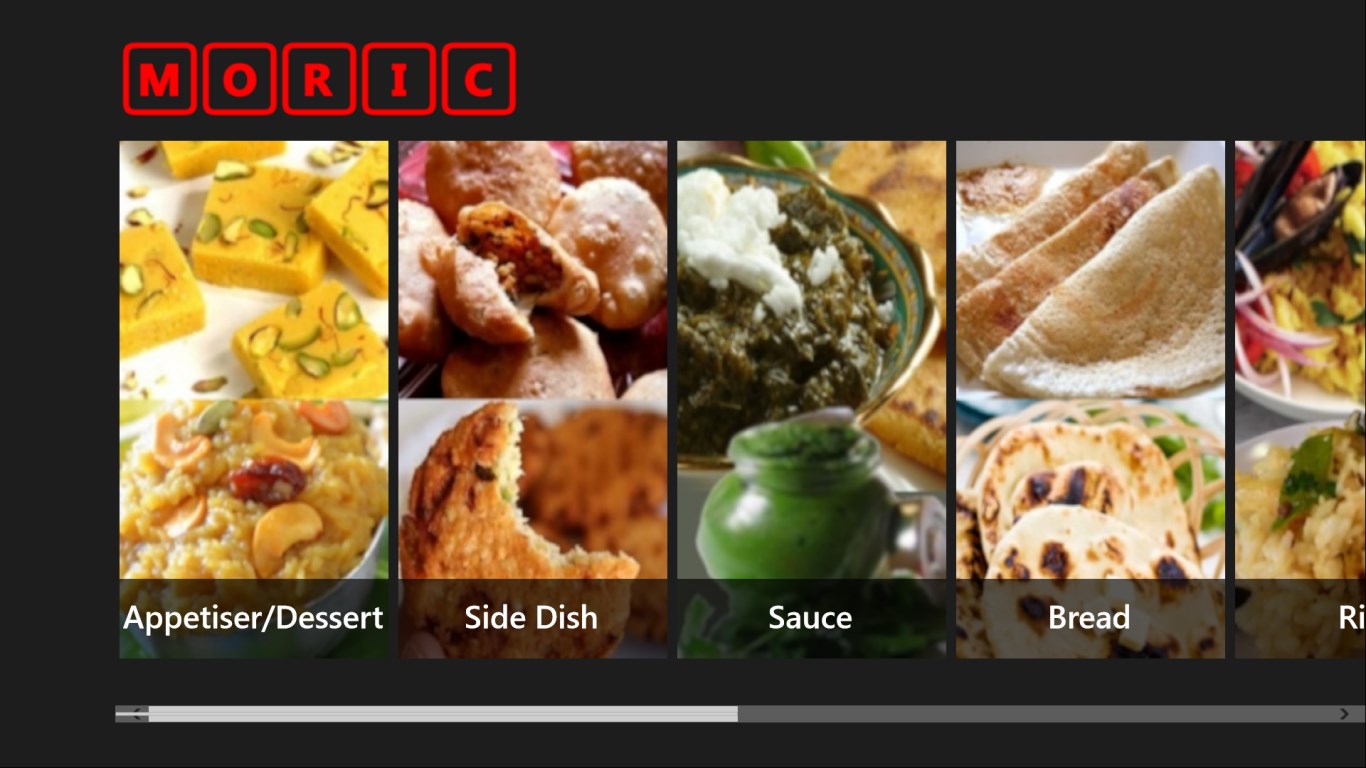1366x768 pixels.
Task: Select the bitten cutlet patty photo
Action: tap(533, 489)
